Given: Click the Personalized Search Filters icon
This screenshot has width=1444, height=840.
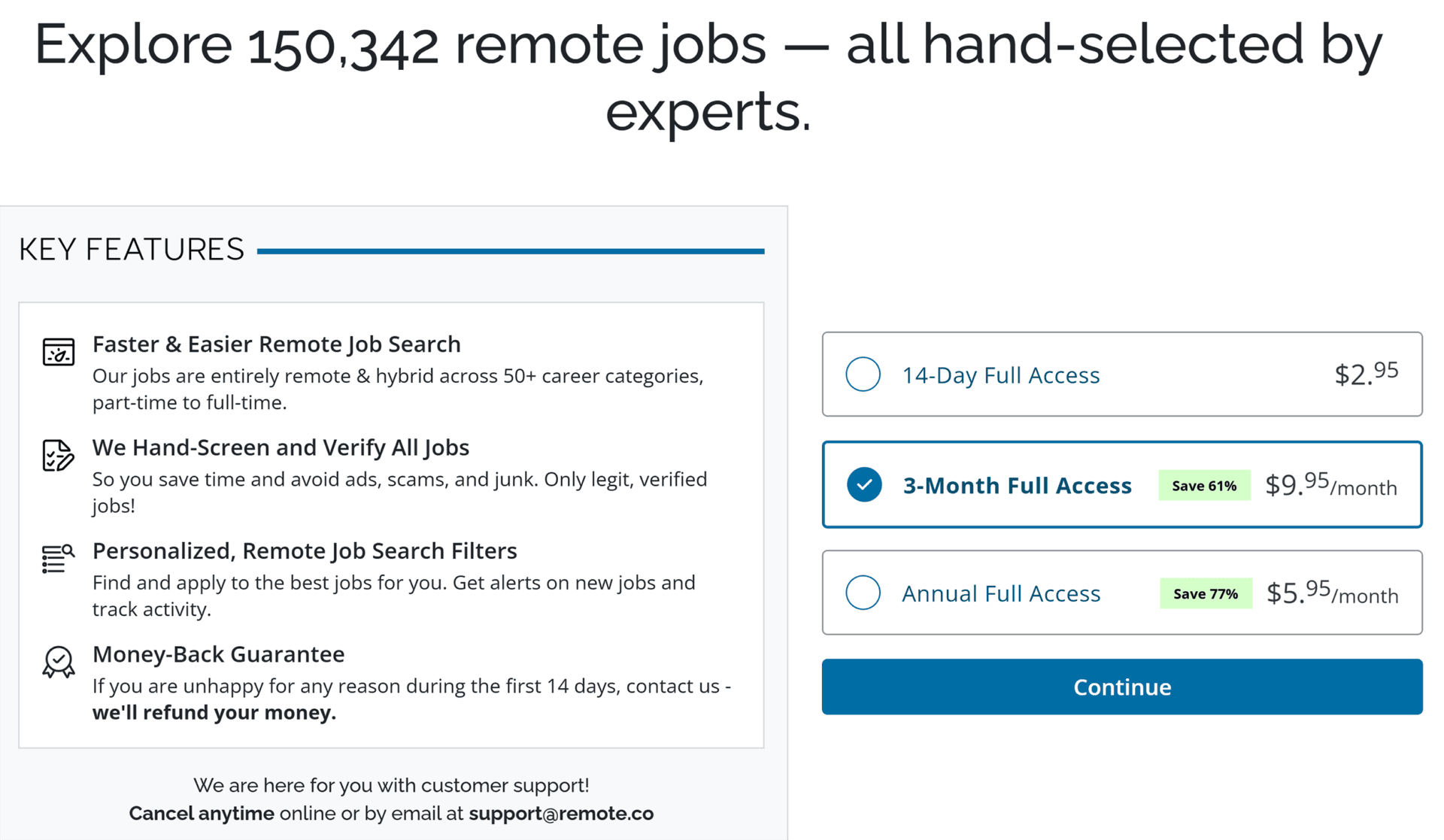Looking at the screenshot, I should [58, 559].
